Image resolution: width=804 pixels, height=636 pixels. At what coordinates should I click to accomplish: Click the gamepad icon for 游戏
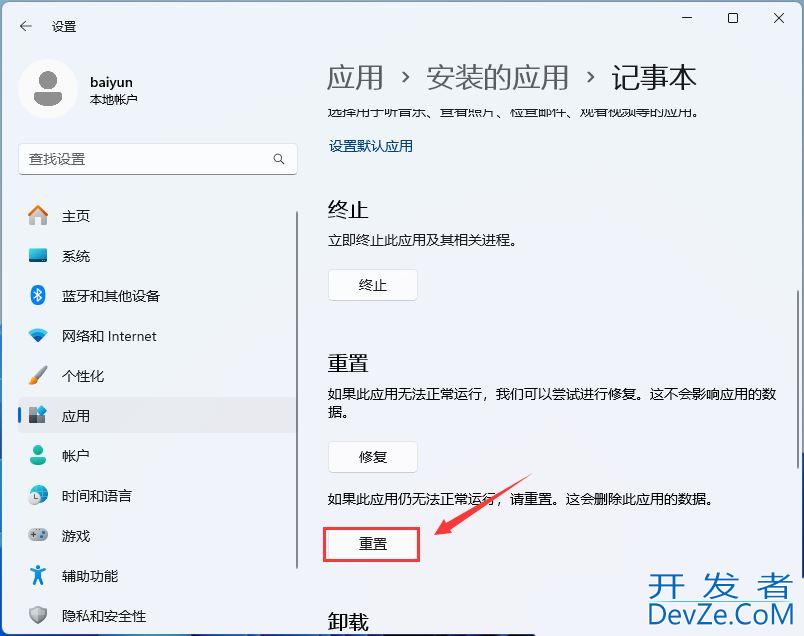click(x=38, y=535)
